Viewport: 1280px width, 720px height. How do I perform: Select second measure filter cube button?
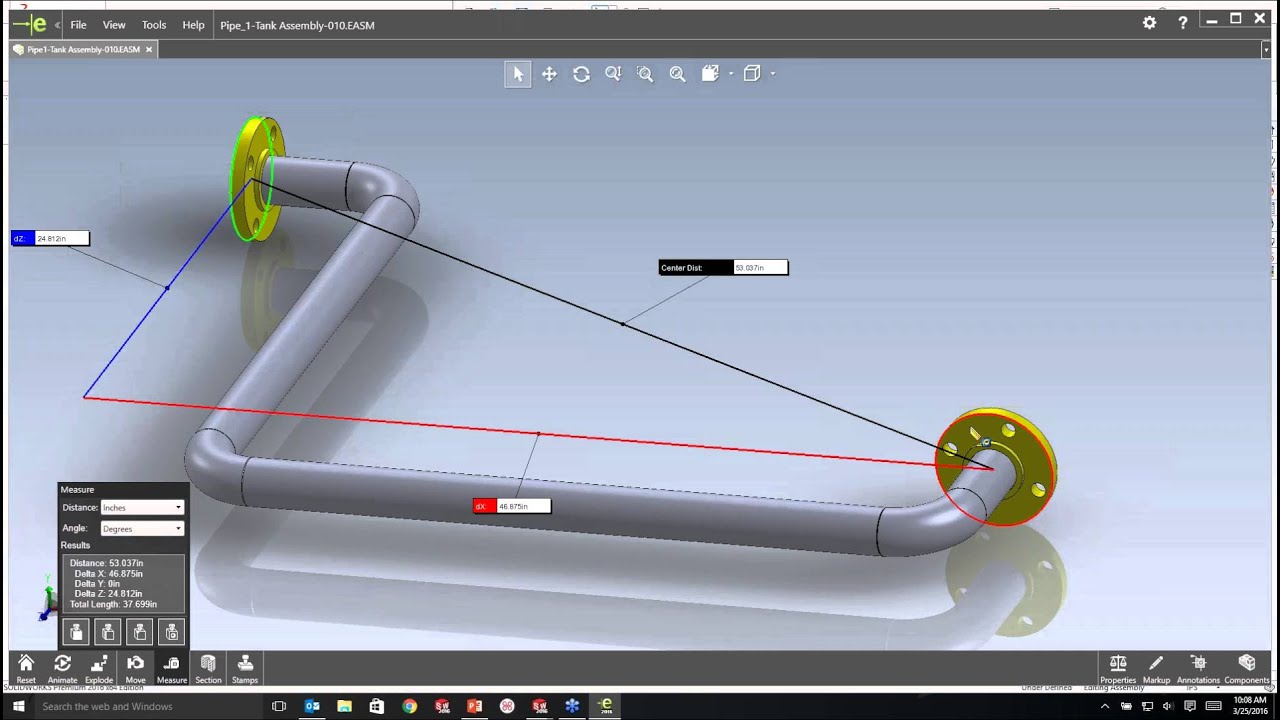[x=108, y=632]
